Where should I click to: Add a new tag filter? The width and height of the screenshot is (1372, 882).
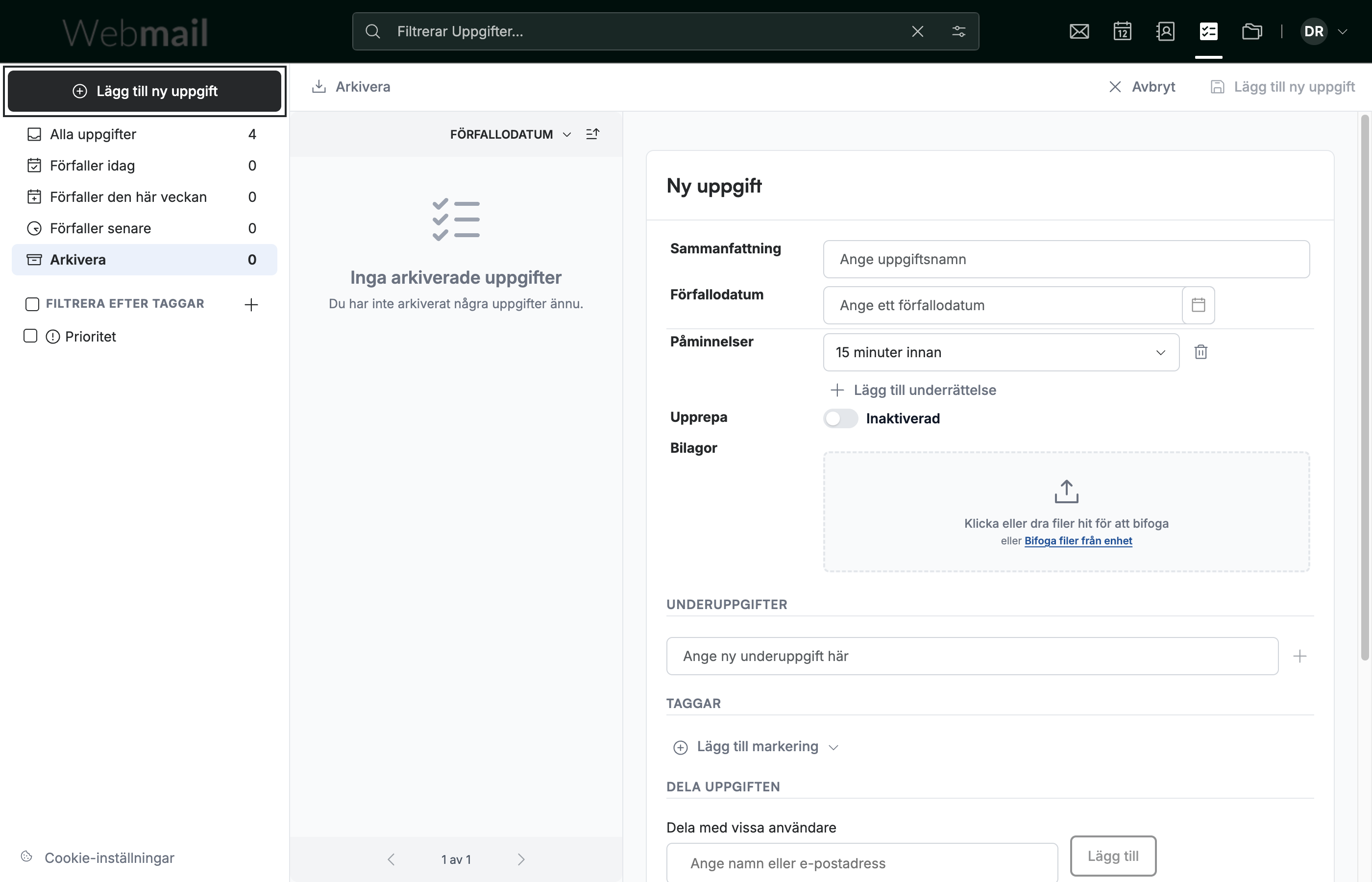pyautogui.click(x=251, y=304)
